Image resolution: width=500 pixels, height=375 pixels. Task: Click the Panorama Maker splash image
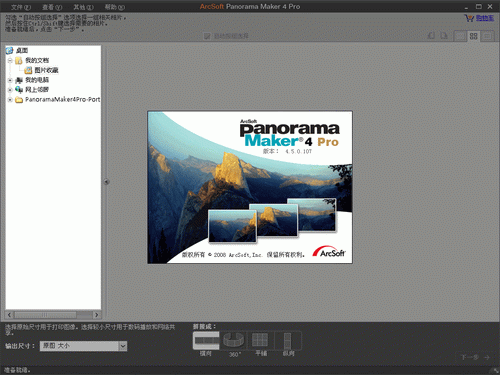[250, 187]
